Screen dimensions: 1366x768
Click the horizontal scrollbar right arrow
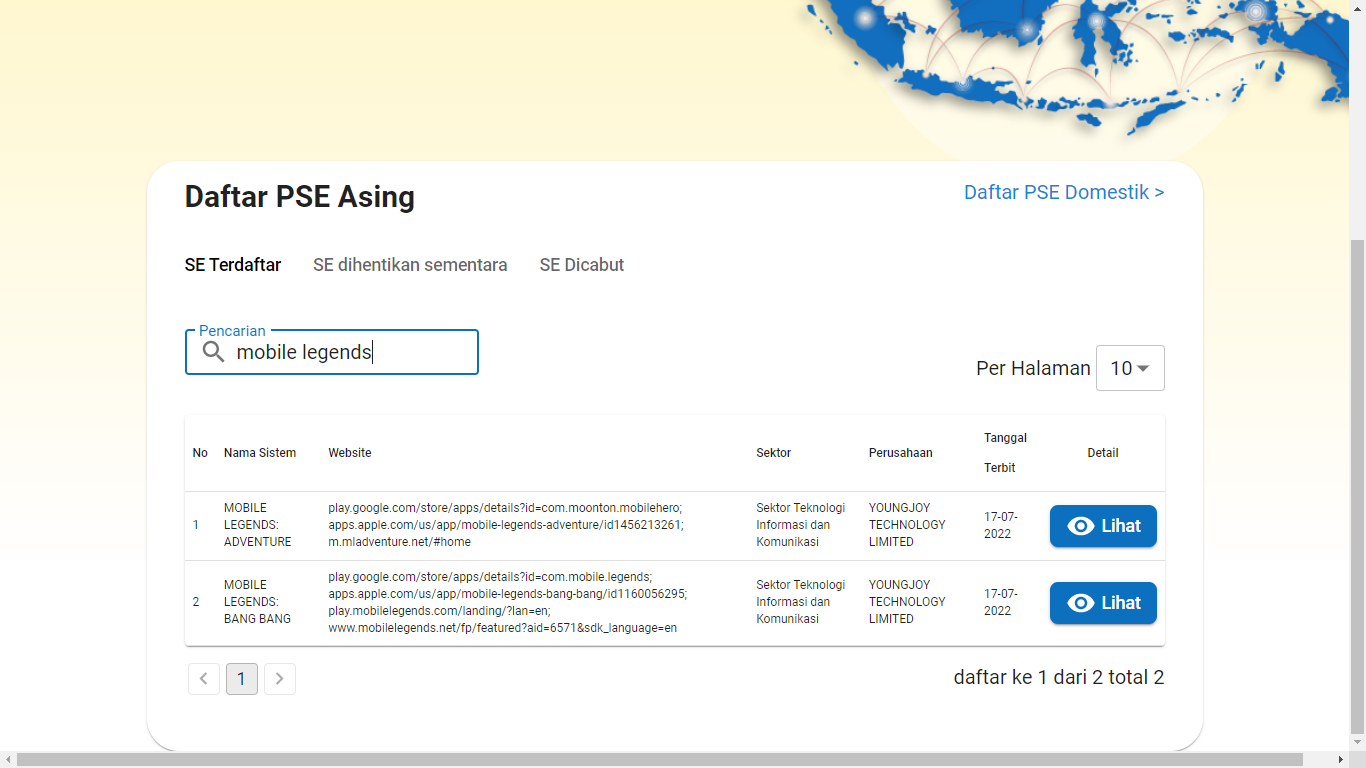(x=1340, y=760)
